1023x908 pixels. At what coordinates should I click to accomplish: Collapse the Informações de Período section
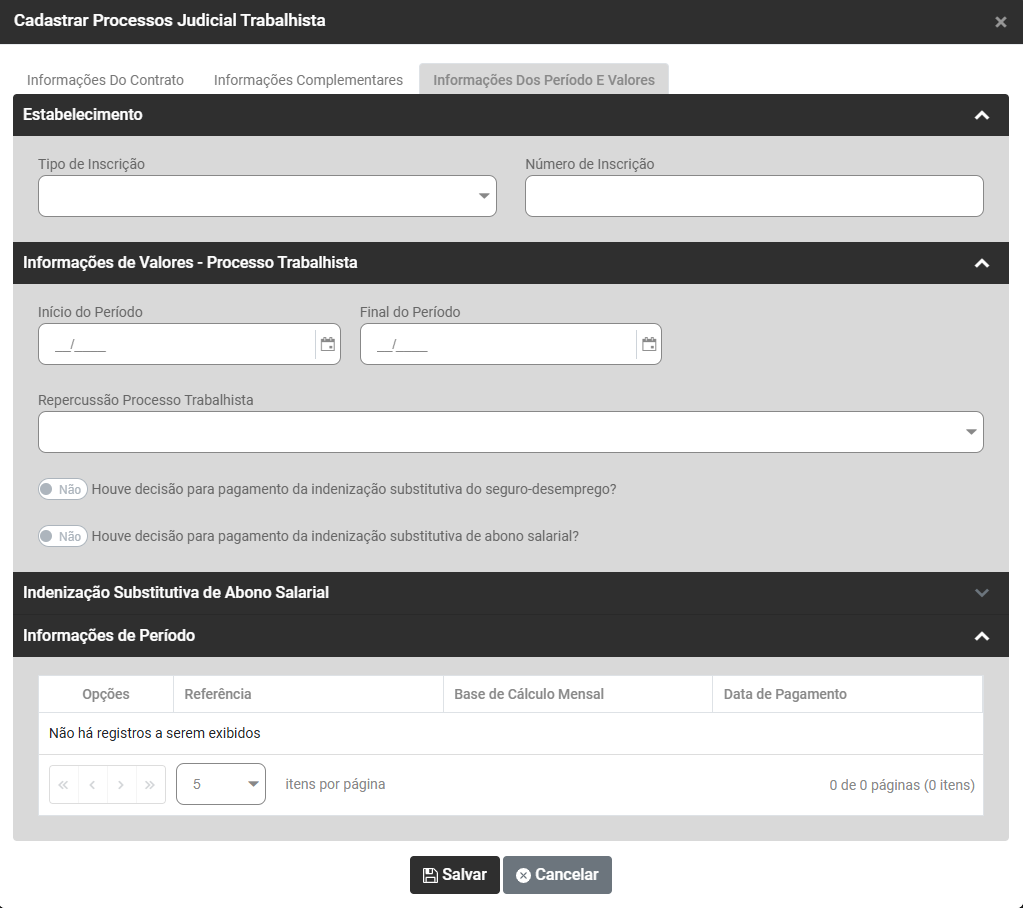[x=981, y=636]
